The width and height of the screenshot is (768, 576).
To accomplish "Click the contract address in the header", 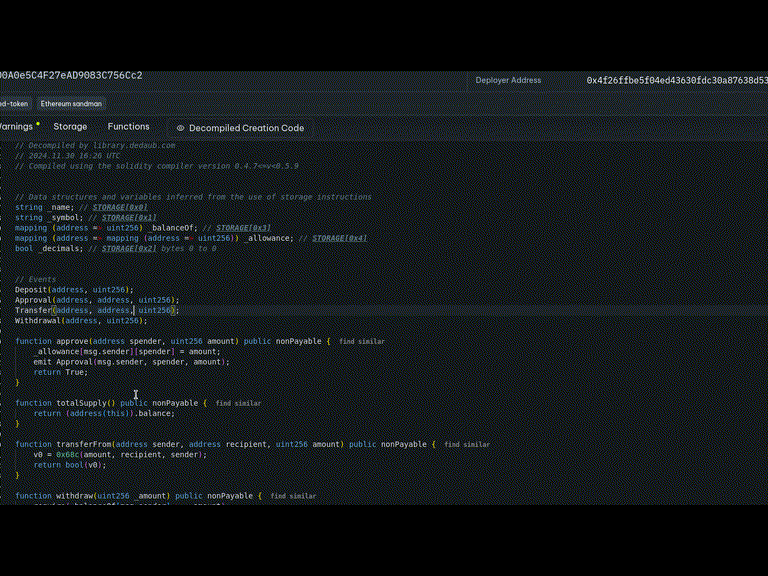I will pyautogui.click(x=70, y=75).
